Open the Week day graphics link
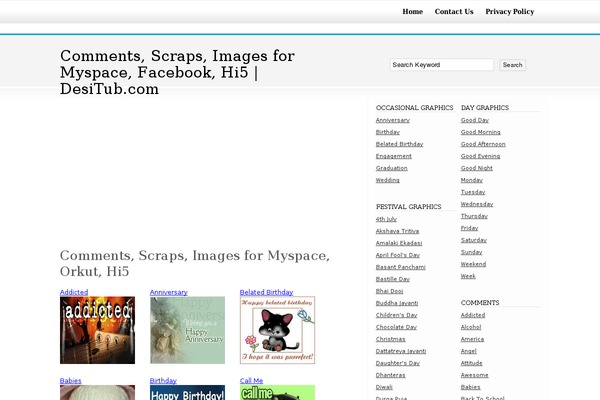Viewport: 600px width, 400px height. (468, 276)
